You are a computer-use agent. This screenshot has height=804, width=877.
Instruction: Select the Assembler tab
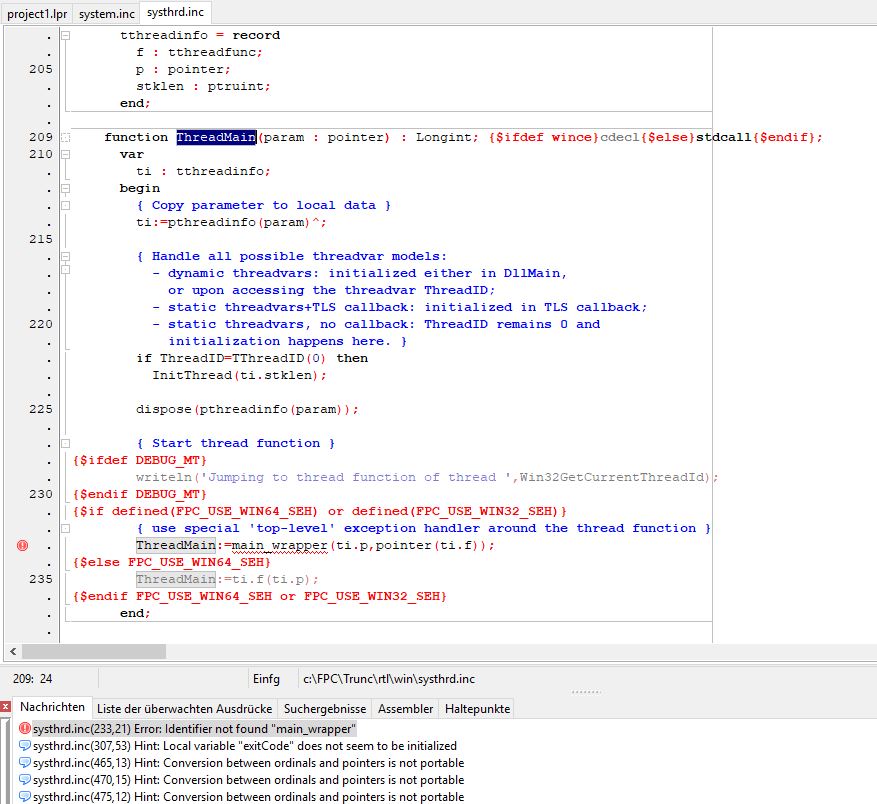click(x=405, y=708)
